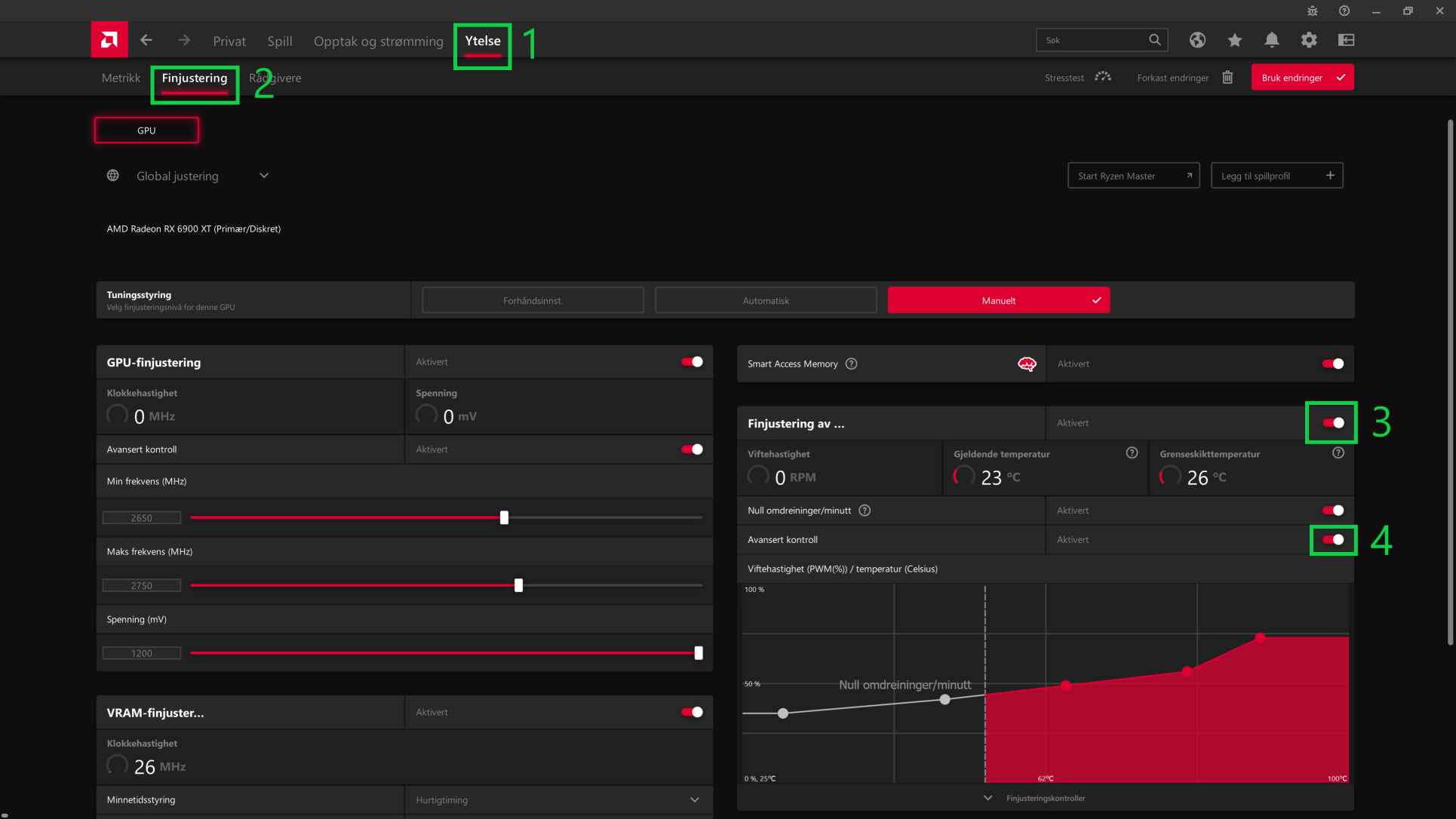This screenshot has height=819, width=1456.
Task: Switch to Rådgivere sub-tab
Action: click(275, 78)
